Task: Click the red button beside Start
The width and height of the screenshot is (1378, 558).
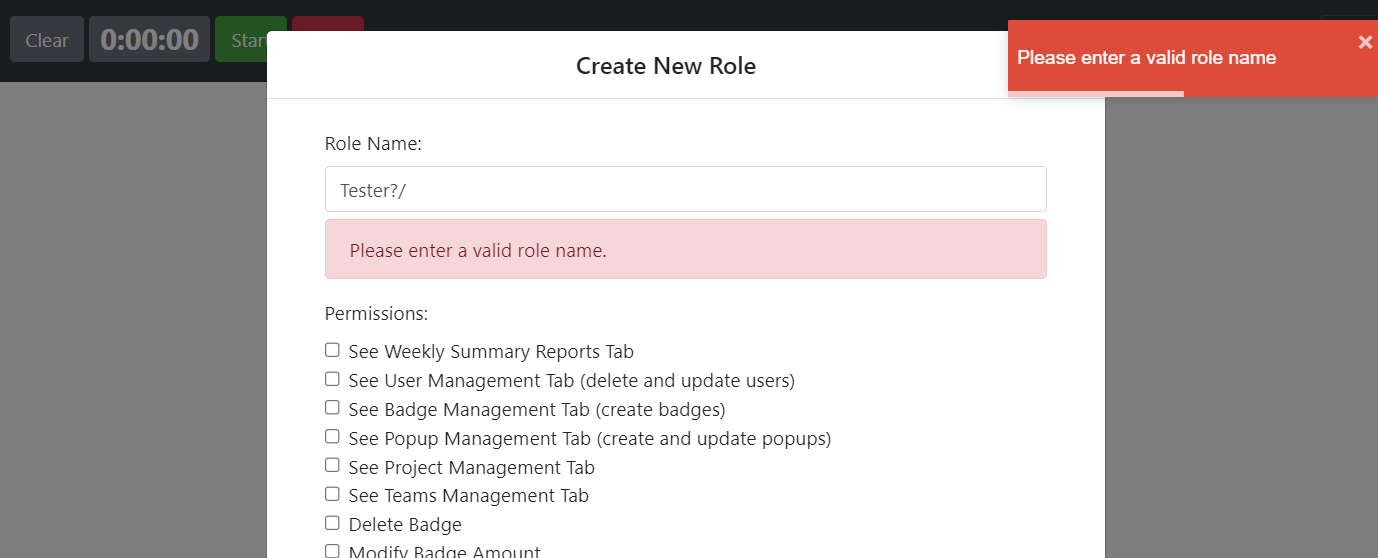Action: click(328, 24)
